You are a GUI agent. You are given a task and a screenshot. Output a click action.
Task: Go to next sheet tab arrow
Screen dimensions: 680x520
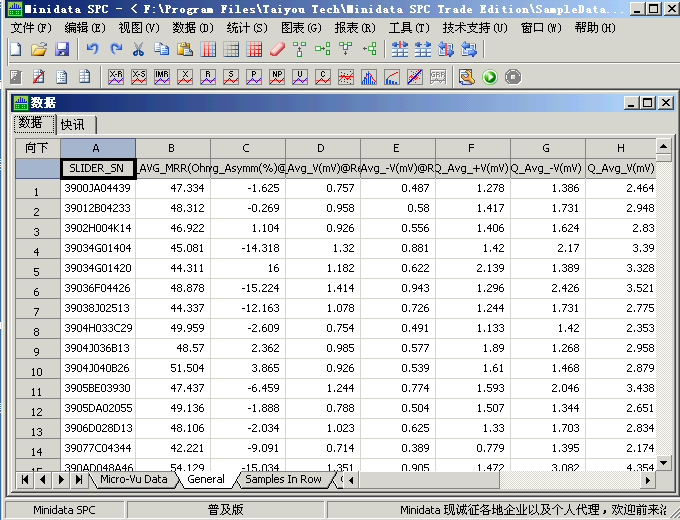click(x=61, y=479)
